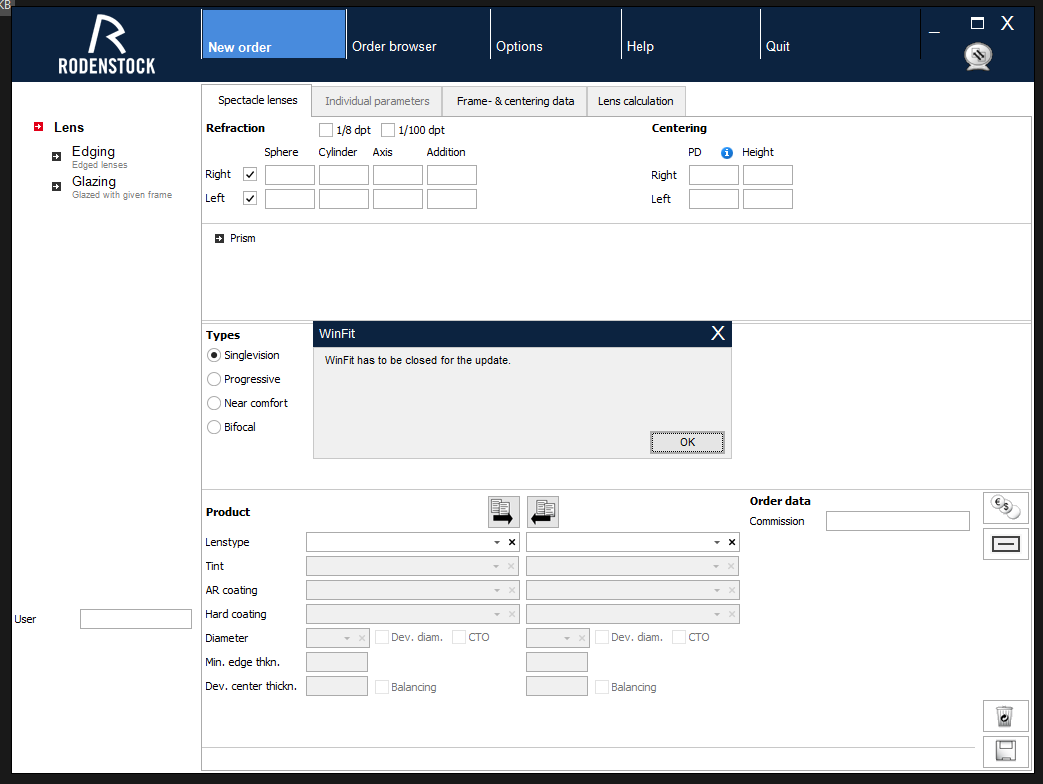Select the Progressive lens type
This screenshot has width=1043, height=784.
pyautogui.click(x=214, y=379)
